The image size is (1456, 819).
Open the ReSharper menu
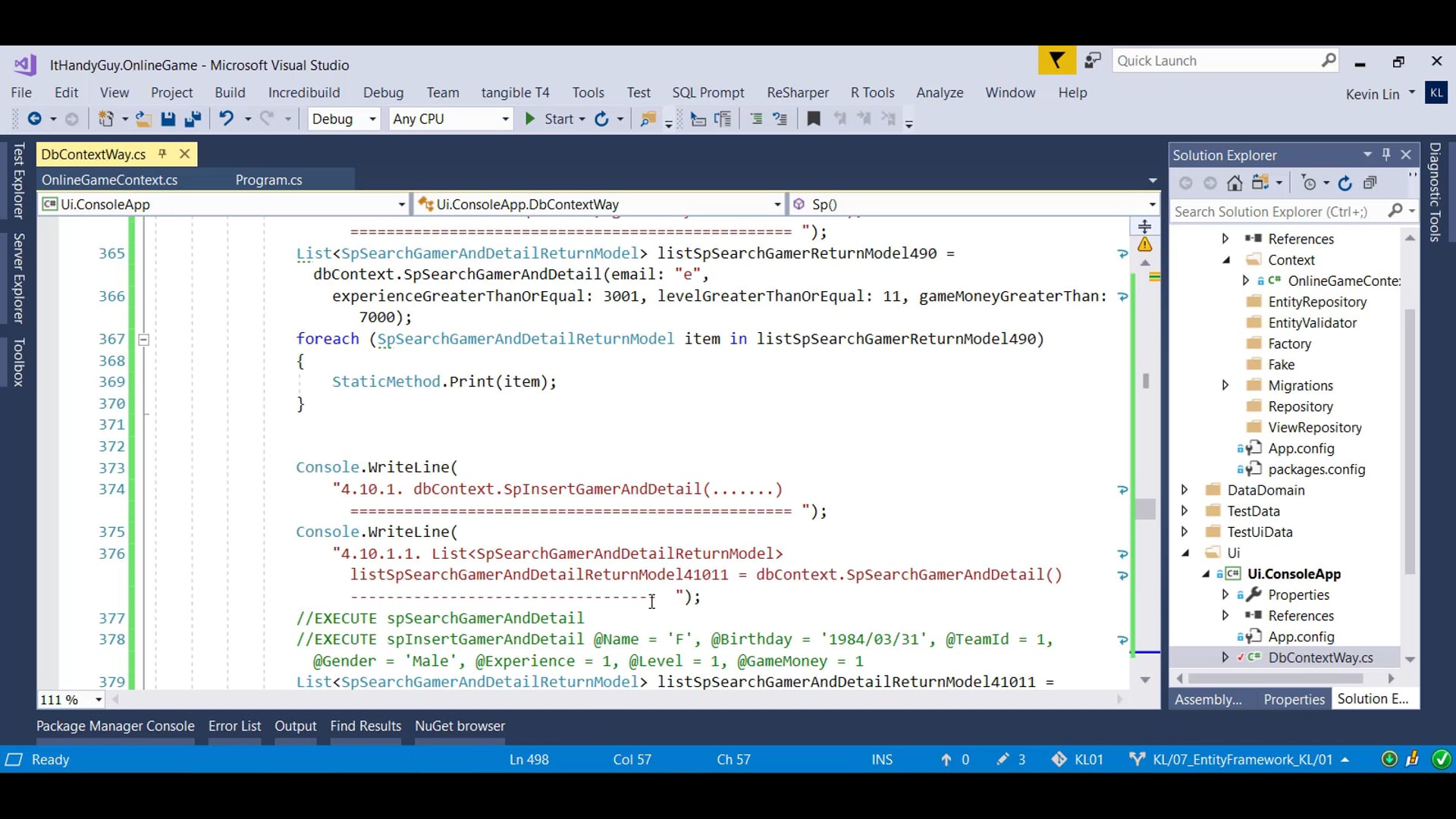[x=797, y=93]
